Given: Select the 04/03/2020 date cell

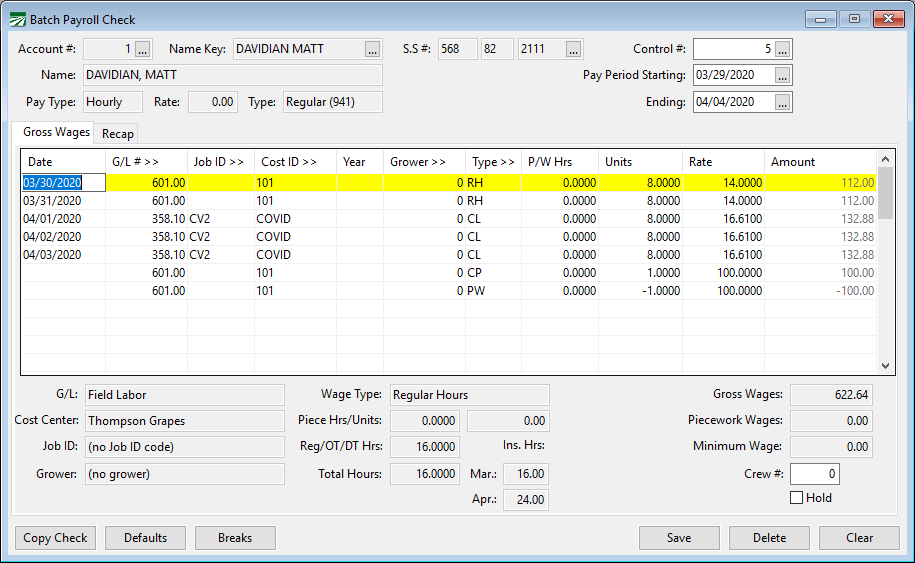Looking at the screenshot, I should (64, 255).
